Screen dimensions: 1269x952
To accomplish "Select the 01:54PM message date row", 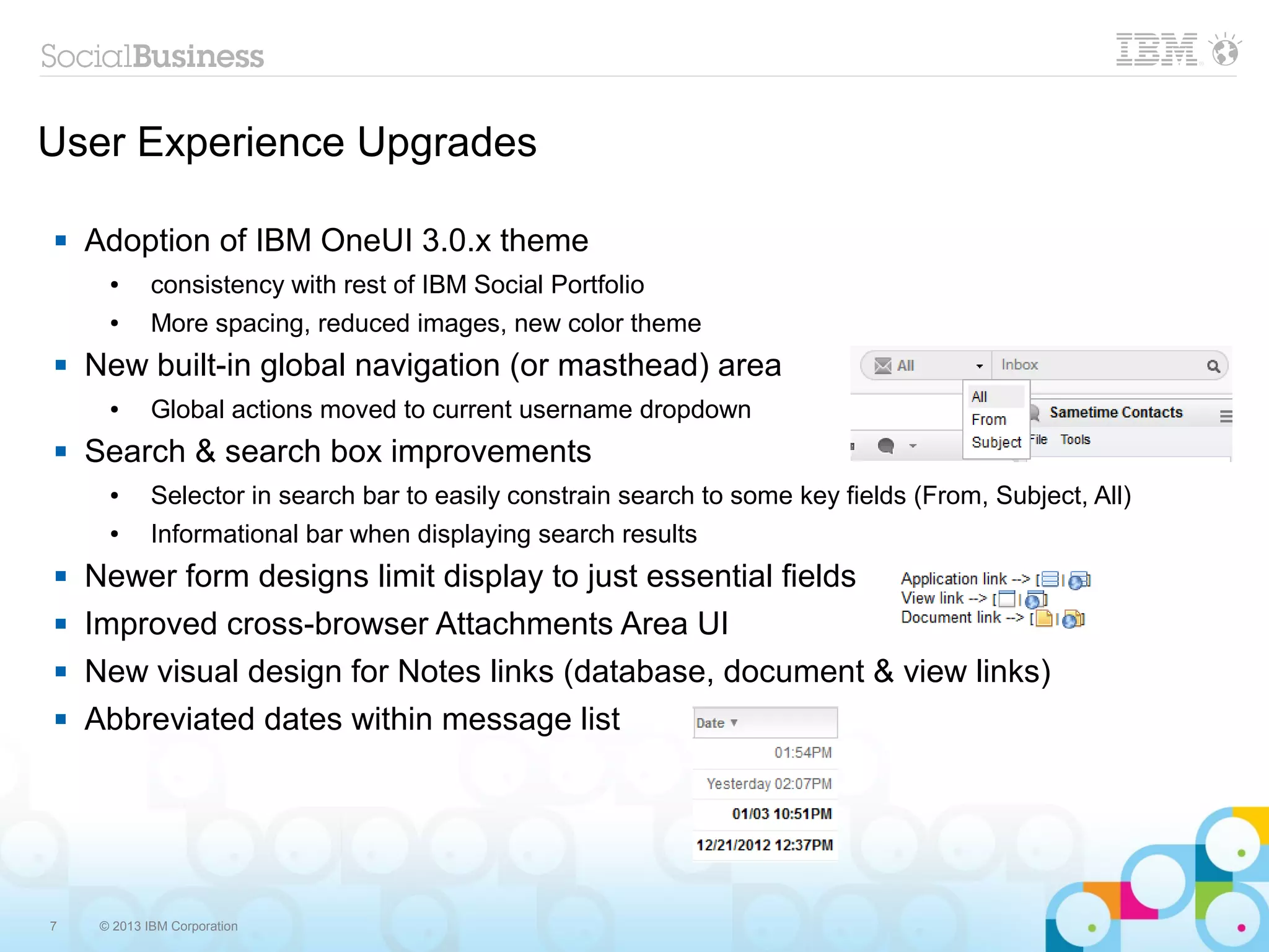I will 765,753.
